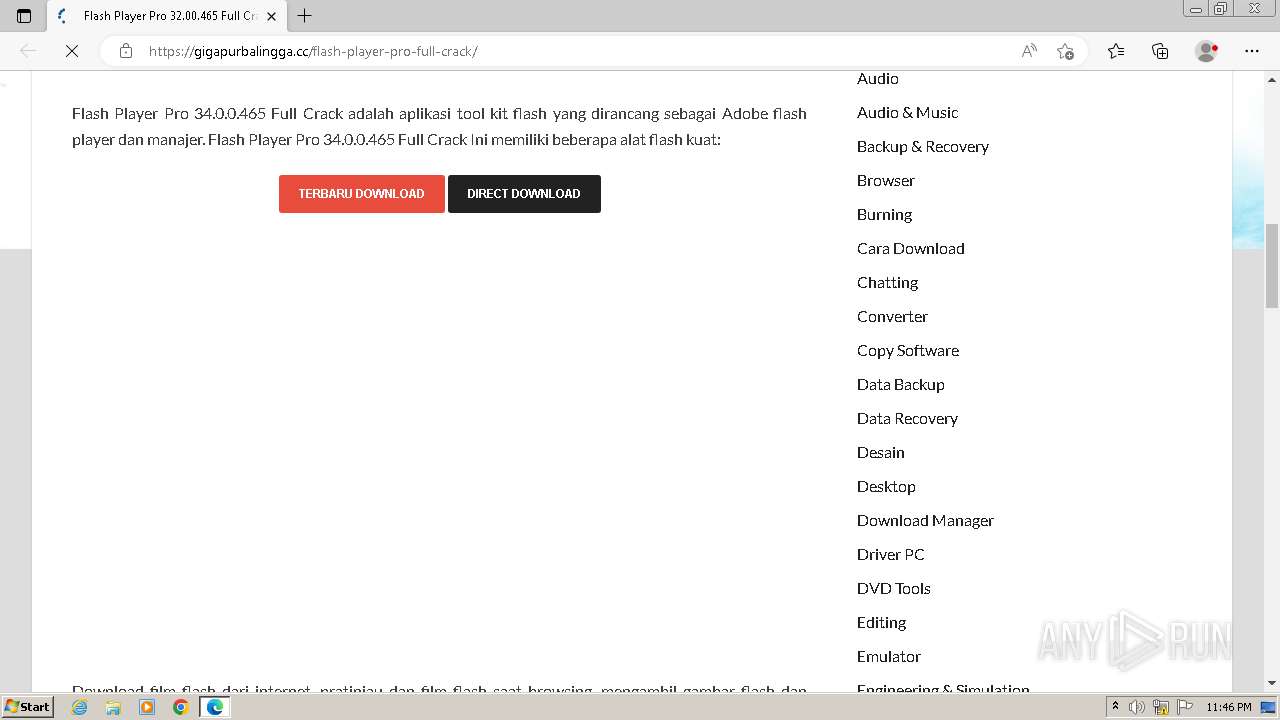Click the volume speaker tray icon
1280x720 pixels.
point(1137,707)
